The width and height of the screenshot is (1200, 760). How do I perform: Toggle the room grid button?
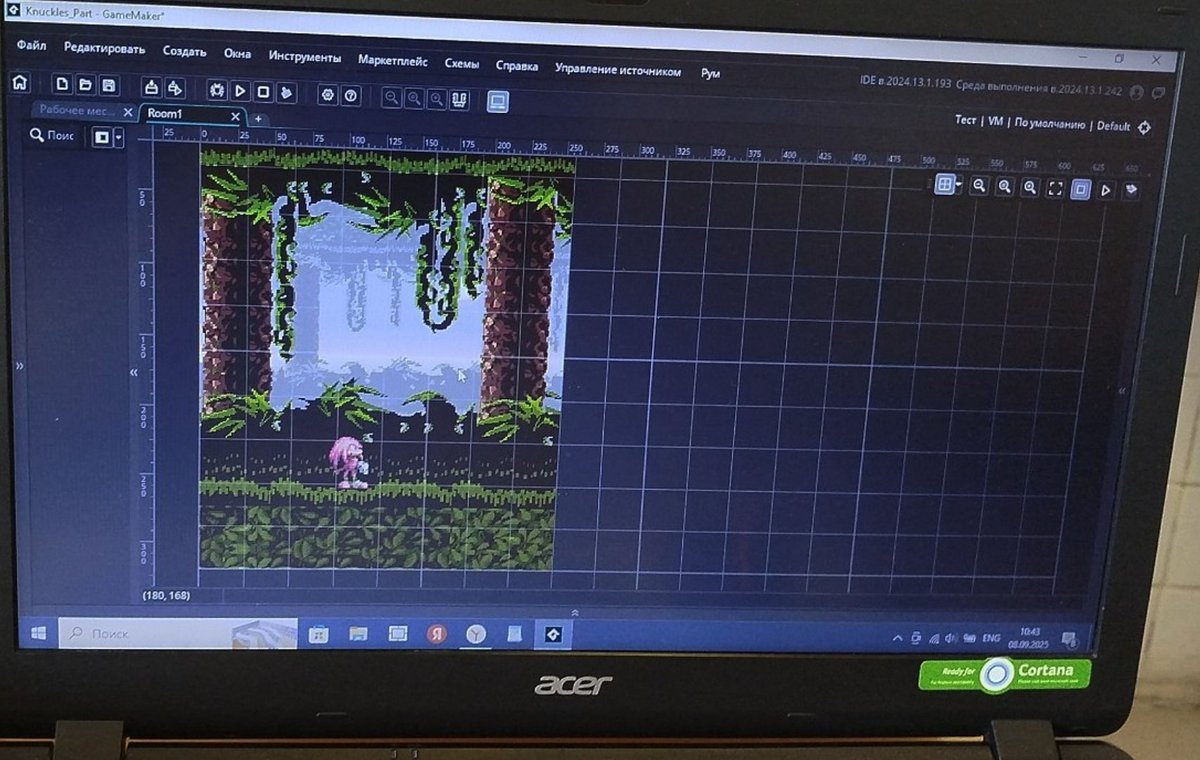pos(944,185)
